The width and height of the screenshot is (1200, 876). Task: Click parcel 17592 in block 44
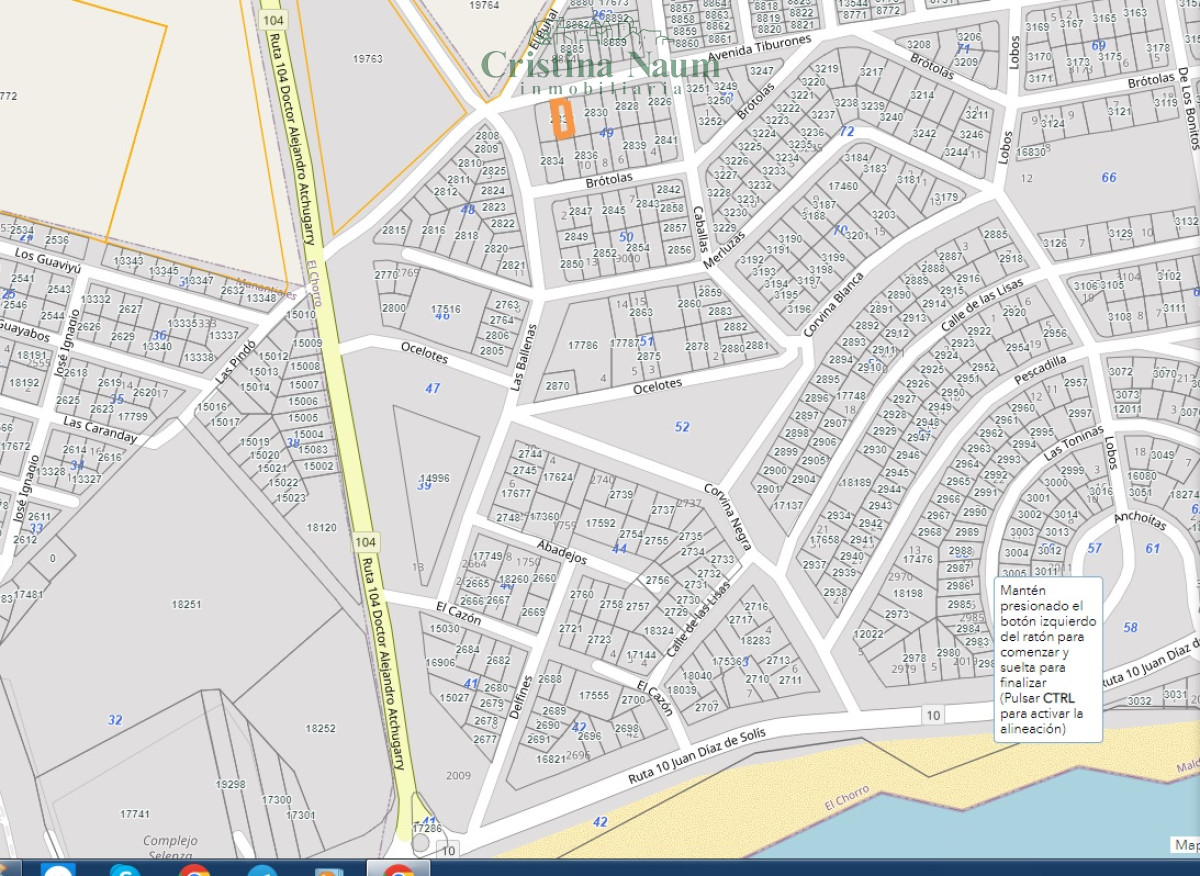(x=601, y=522)
